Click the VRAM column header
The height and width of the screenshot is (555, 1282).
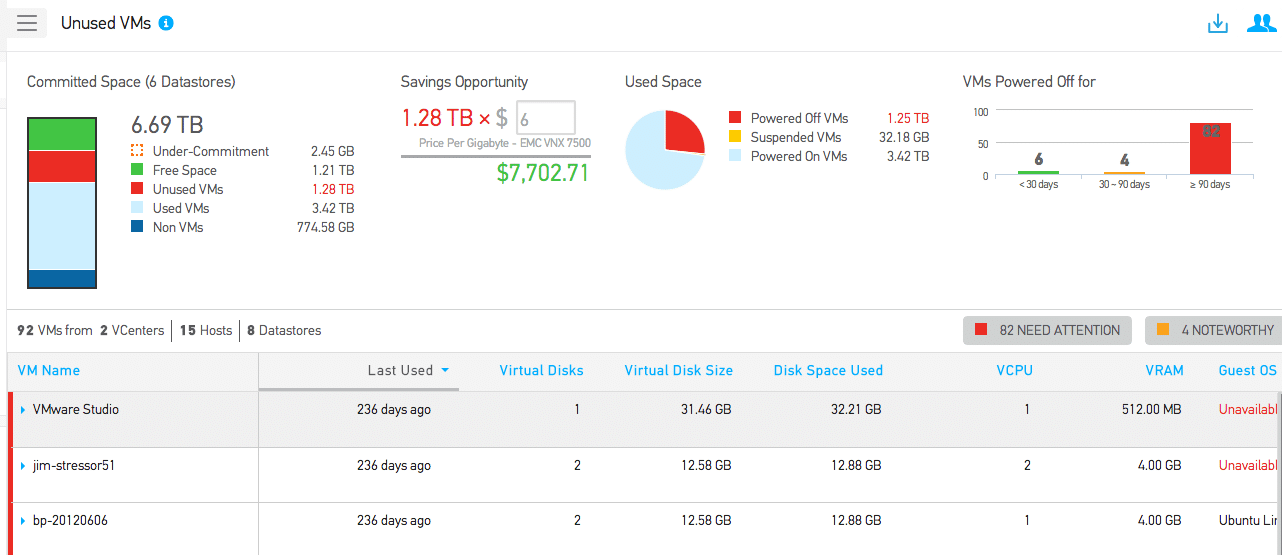click(1164, 370)
